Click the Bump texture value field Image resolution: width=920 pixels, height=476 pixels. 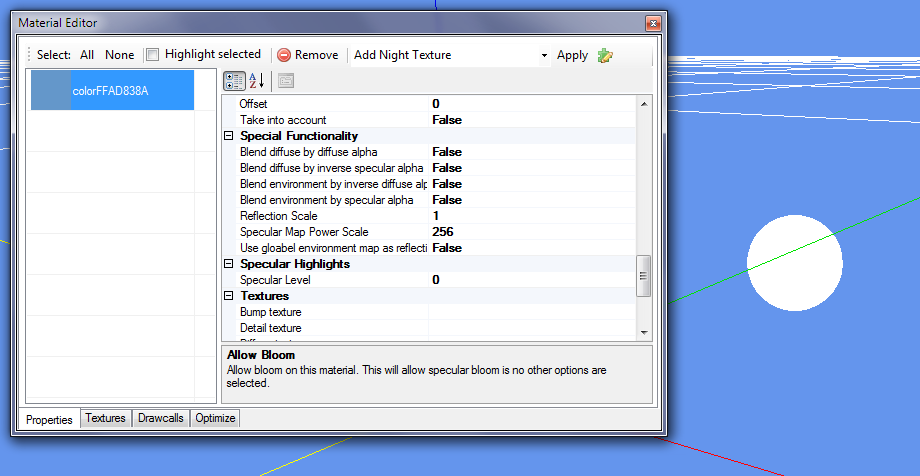pyautogui.click(x=532, y=312)
